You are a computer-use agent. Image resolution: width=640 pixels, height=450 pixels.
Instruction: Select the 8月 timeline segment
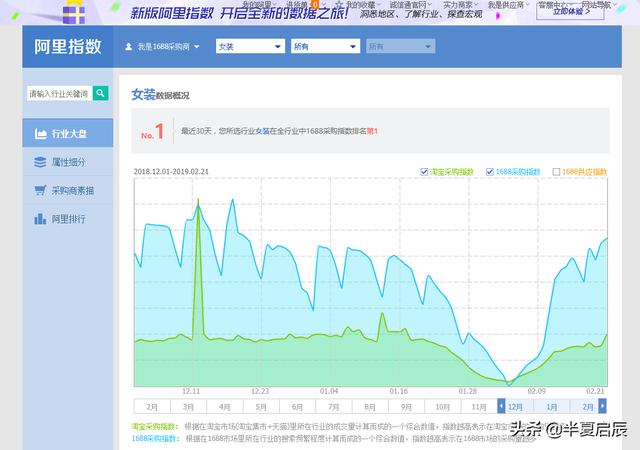coord(370,407)
